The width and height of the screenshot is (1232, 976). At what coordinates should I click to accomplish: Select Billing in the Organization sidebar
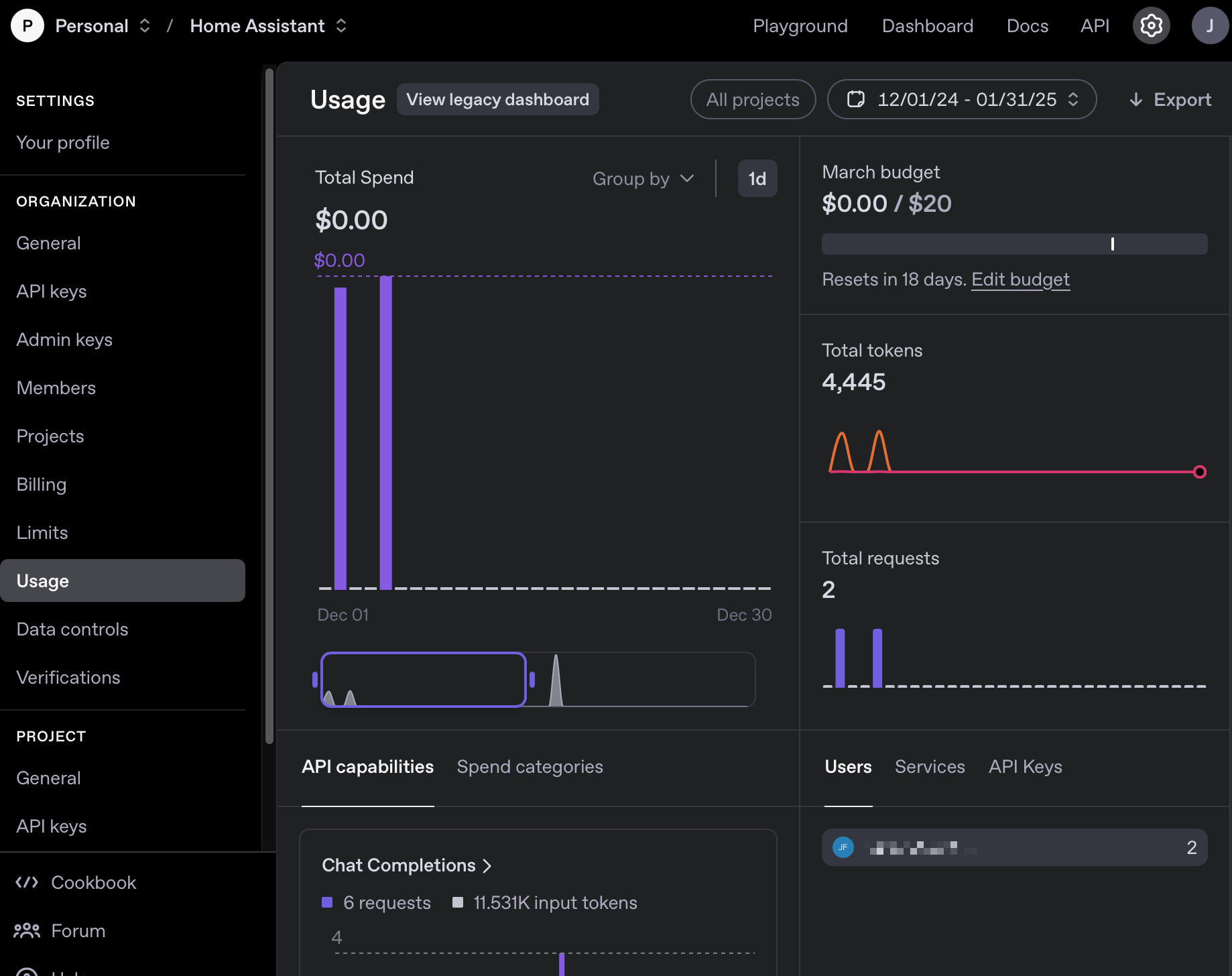pos(41,484)
